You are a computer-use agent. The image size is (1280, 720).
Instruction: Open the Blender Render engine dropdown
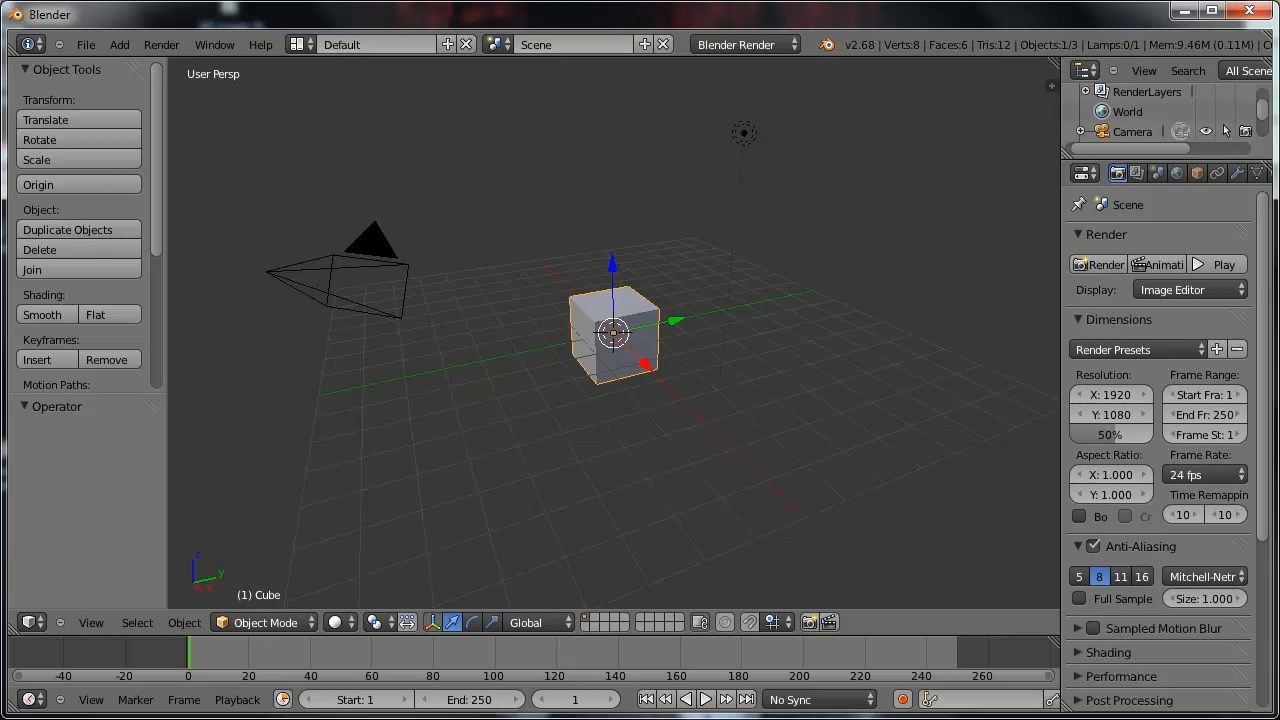(746, 44)
